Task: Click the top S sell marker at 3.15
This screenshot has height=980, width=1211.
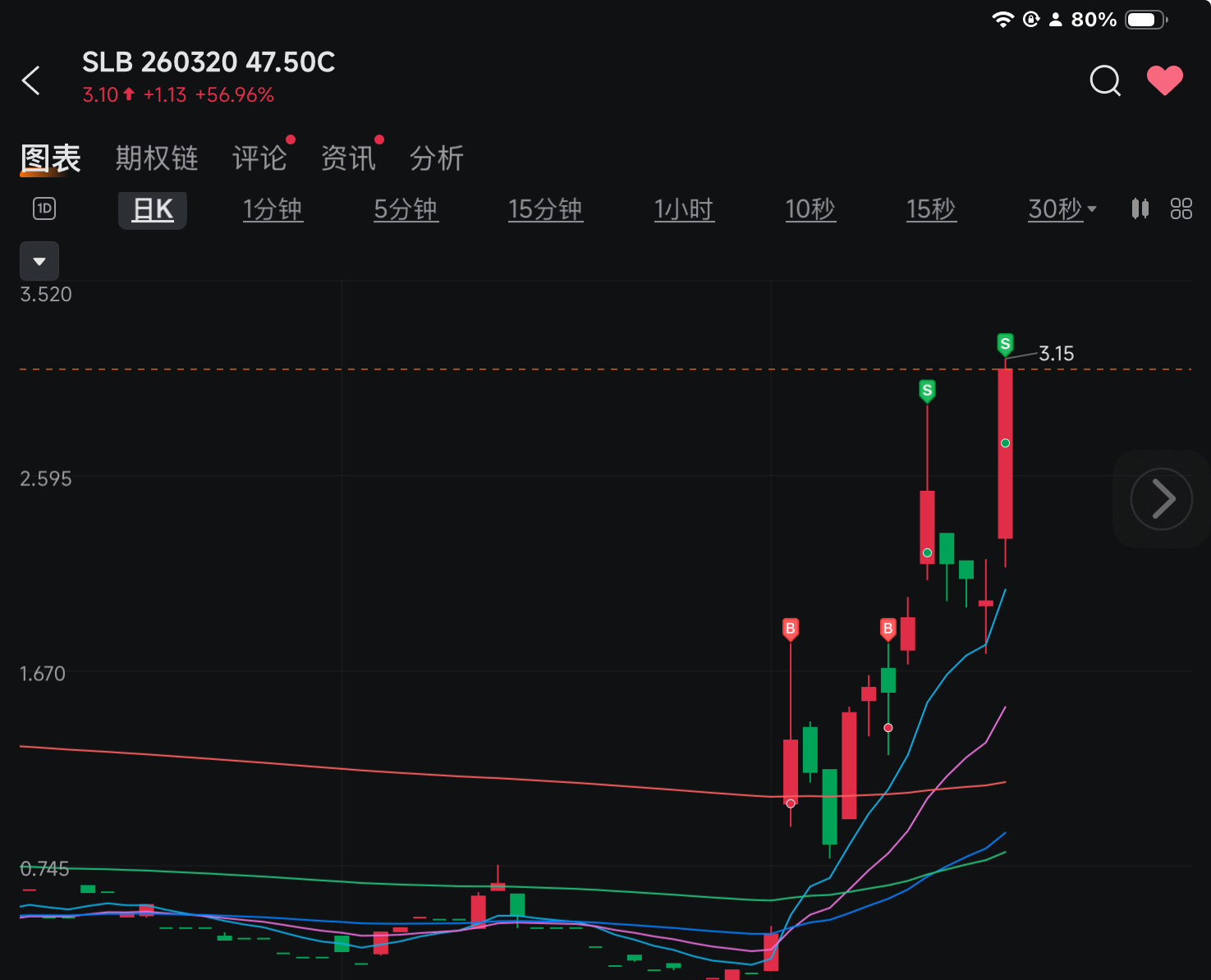Action: pos(1005,344)
